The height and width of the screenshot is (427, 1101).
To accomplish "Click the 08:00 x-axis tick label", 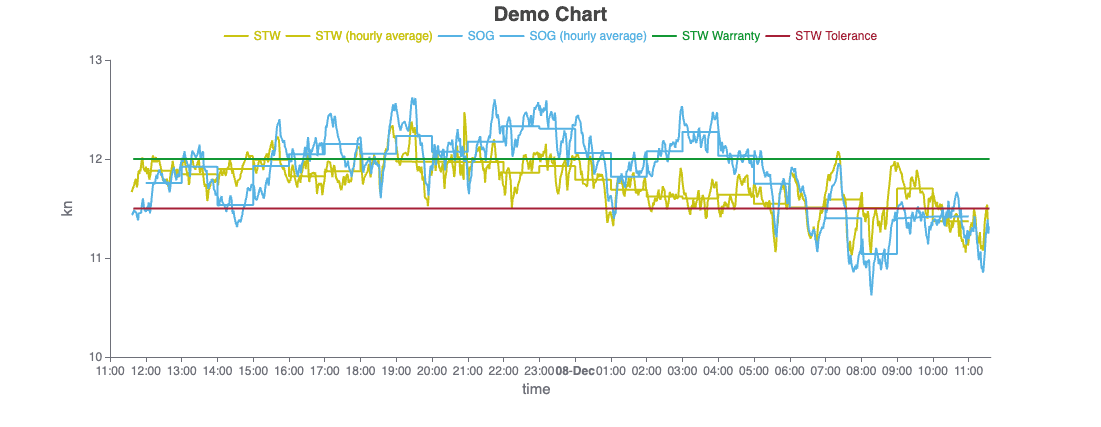I will click(862, 369).
